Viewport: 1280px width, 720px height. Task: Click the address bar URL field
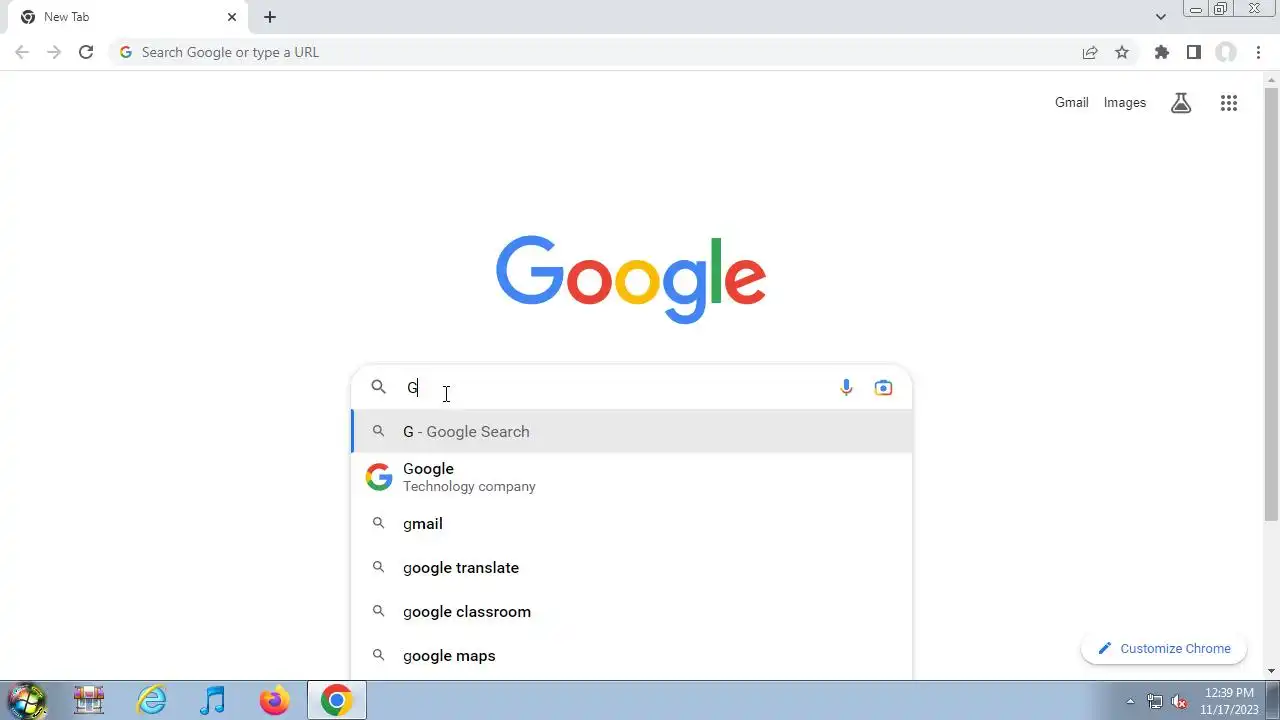point(600,52)
